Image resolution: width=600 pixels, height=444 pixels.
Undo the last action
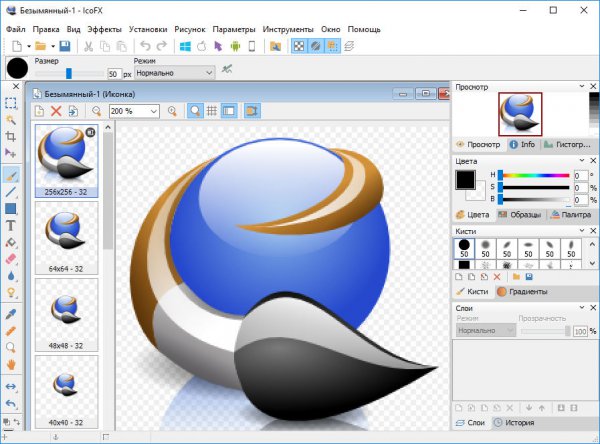[145, 46]
